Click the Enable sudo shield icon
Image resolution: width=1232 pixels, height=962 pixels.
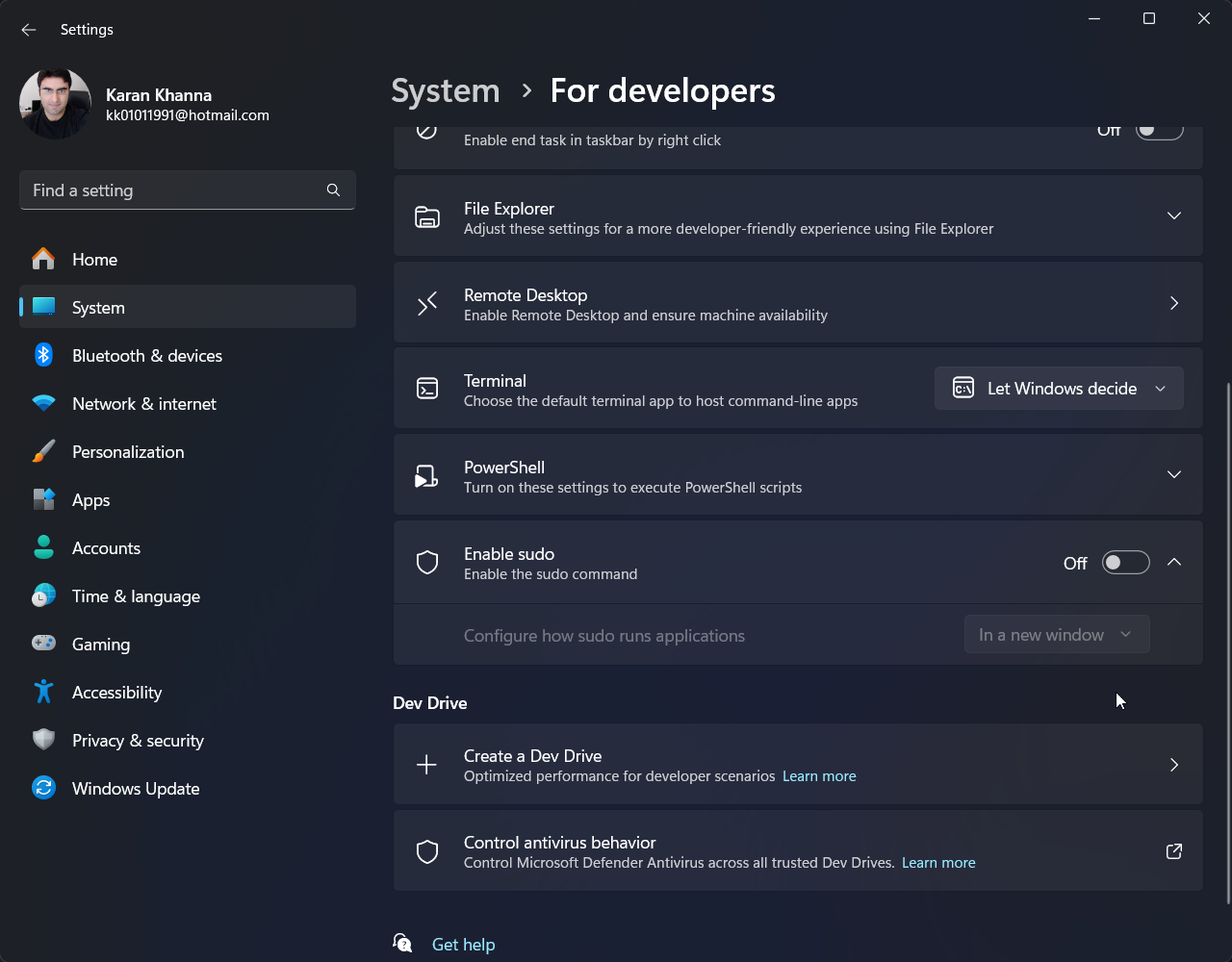click(427, 563)
